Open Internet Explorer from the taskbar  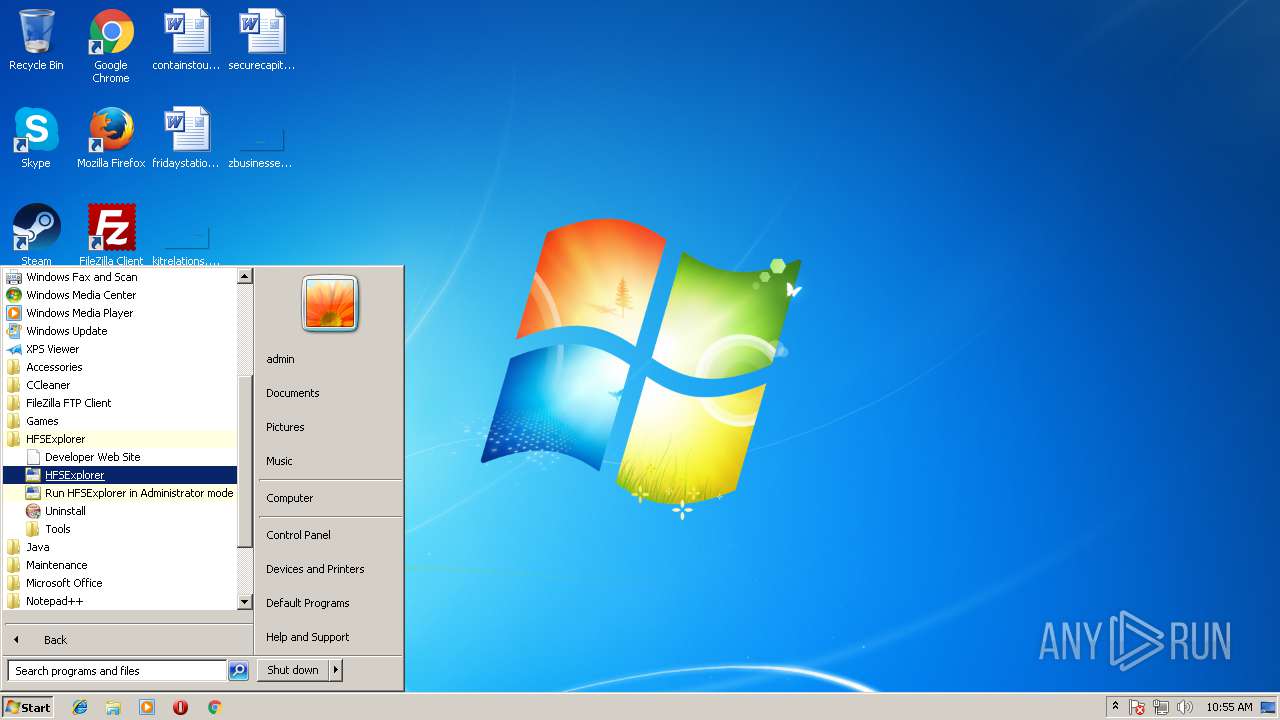tap(80, 707)
